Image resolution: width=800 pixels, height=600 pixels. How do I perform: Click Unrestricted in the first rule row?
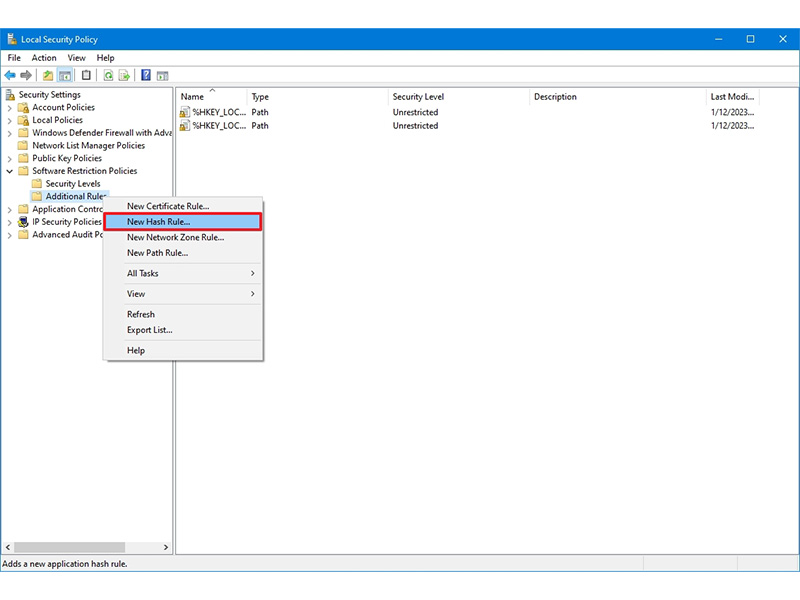pos(415,112)
